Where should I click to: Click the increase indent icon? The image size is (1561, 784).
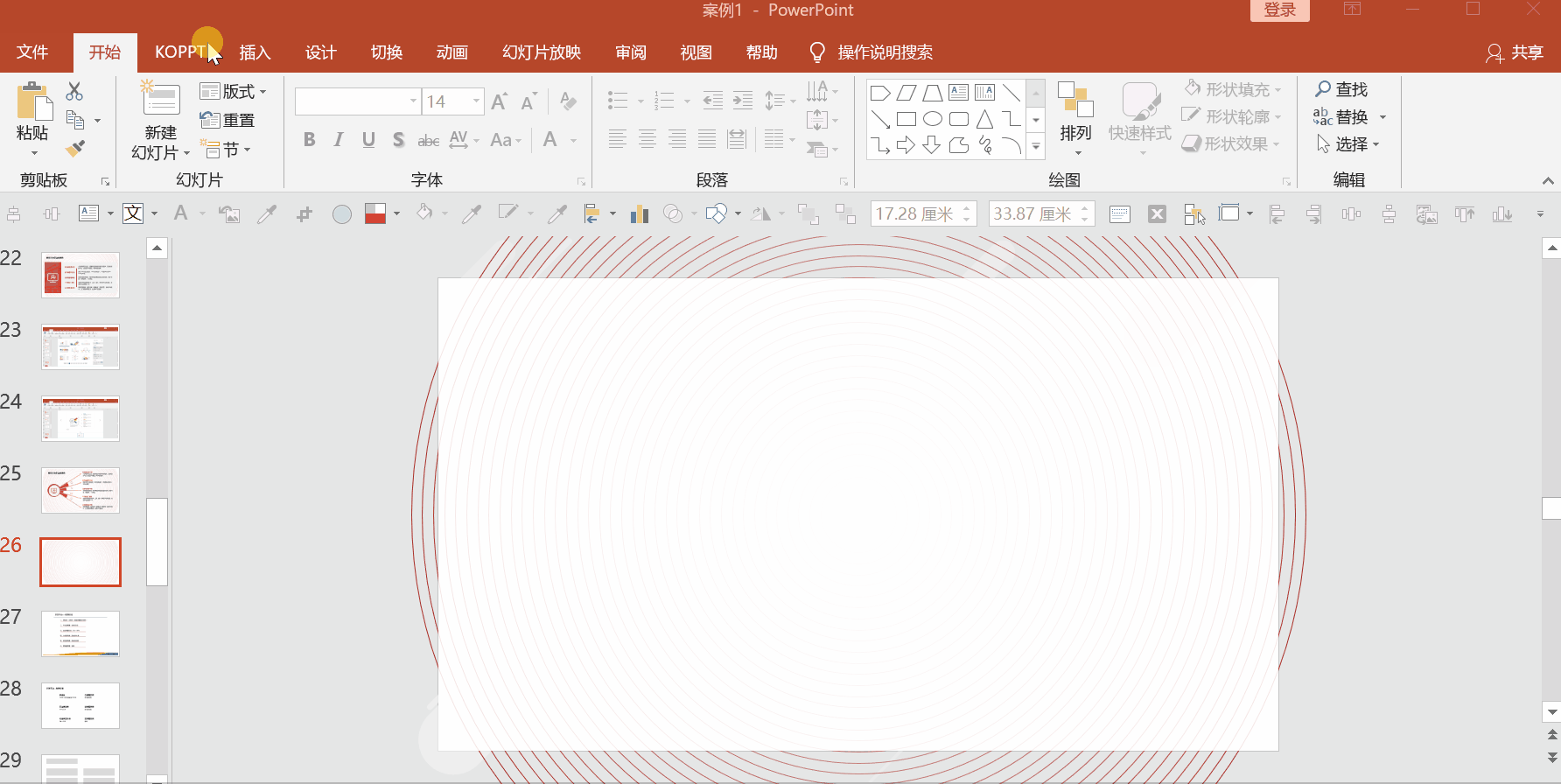tap(743, 101)
